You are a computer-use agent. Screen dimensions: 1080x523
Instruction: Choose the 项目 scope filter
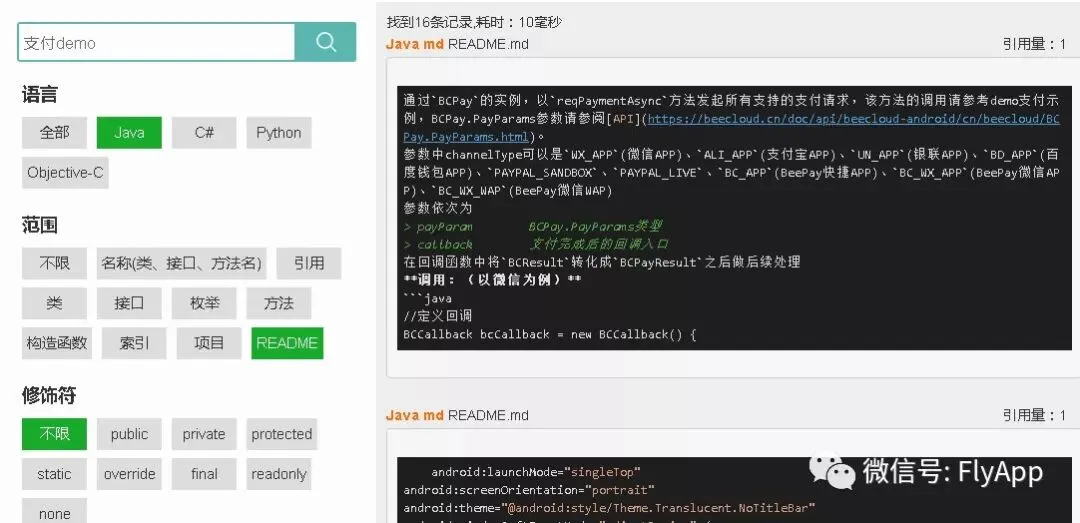click(209, 343)
